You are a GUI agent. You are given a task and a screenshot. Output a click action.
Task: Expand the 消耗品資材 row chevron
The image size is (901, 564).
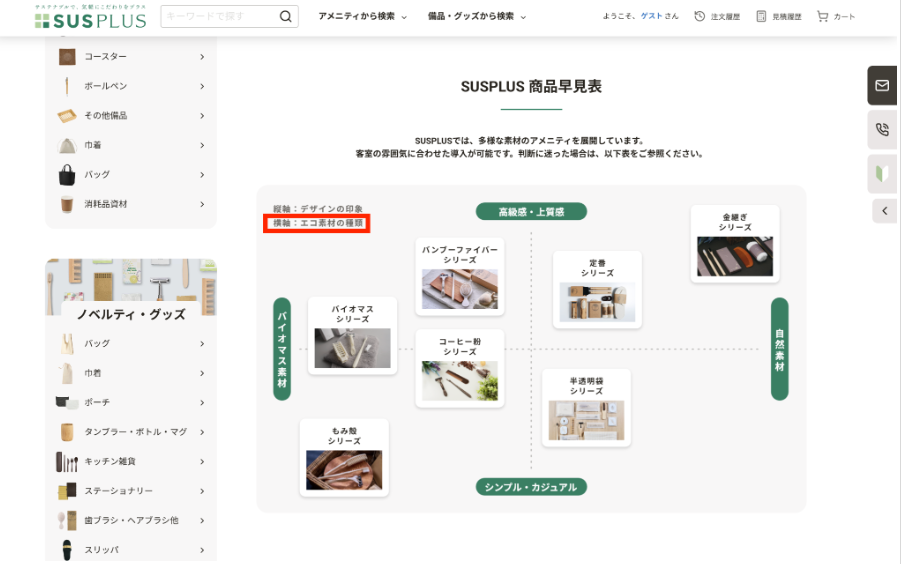coord(202,204)
